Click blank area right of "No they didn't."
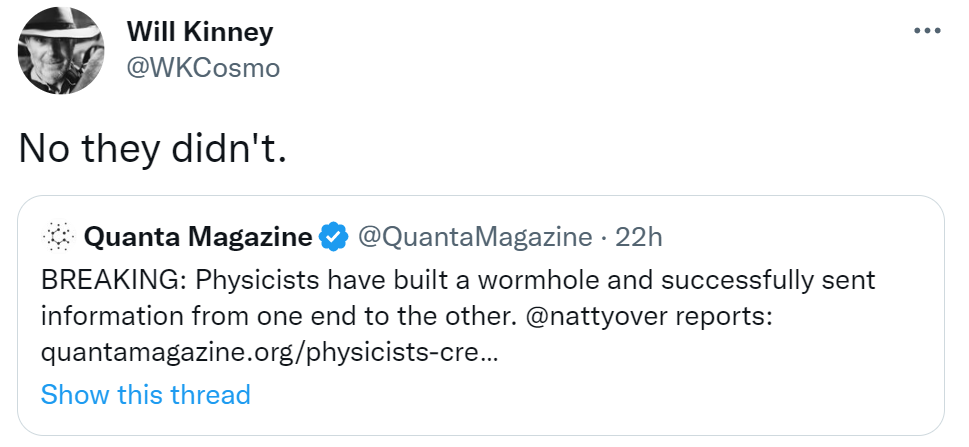 click(600, 147)
